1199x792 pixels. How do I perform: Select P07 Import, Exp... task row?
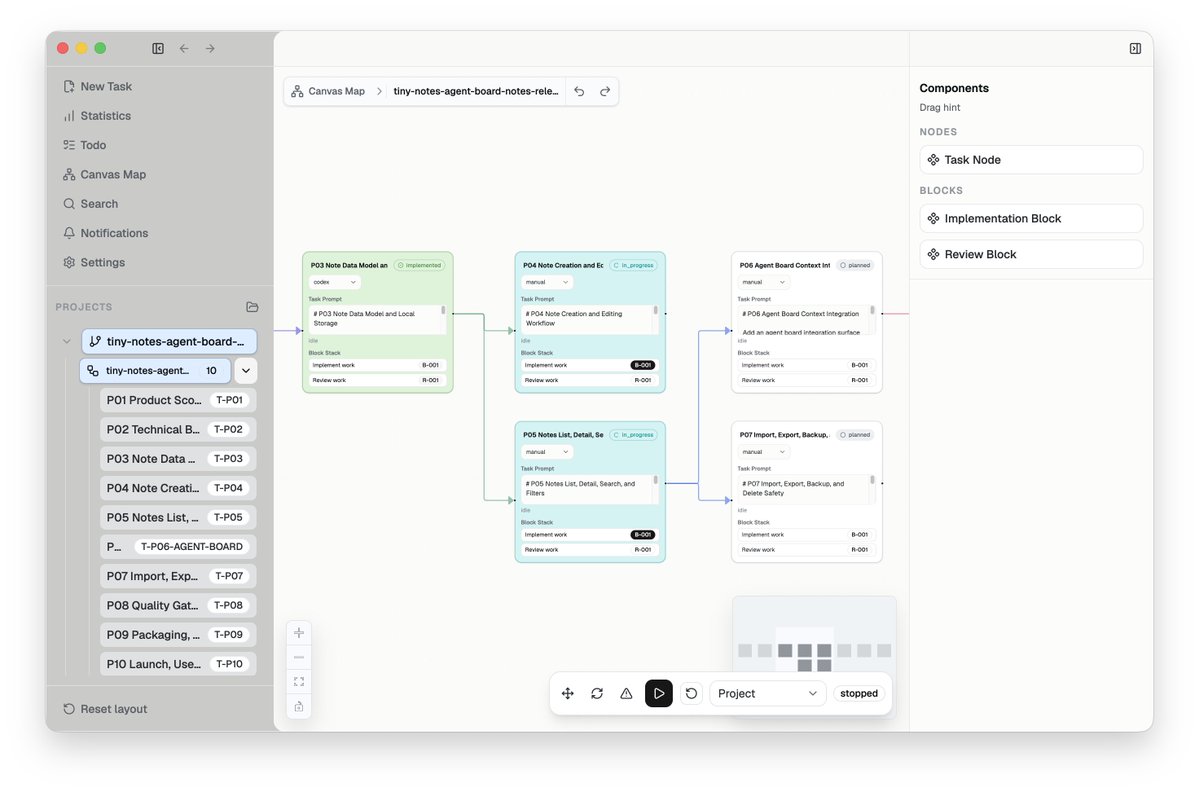click(x=178, y=576)
